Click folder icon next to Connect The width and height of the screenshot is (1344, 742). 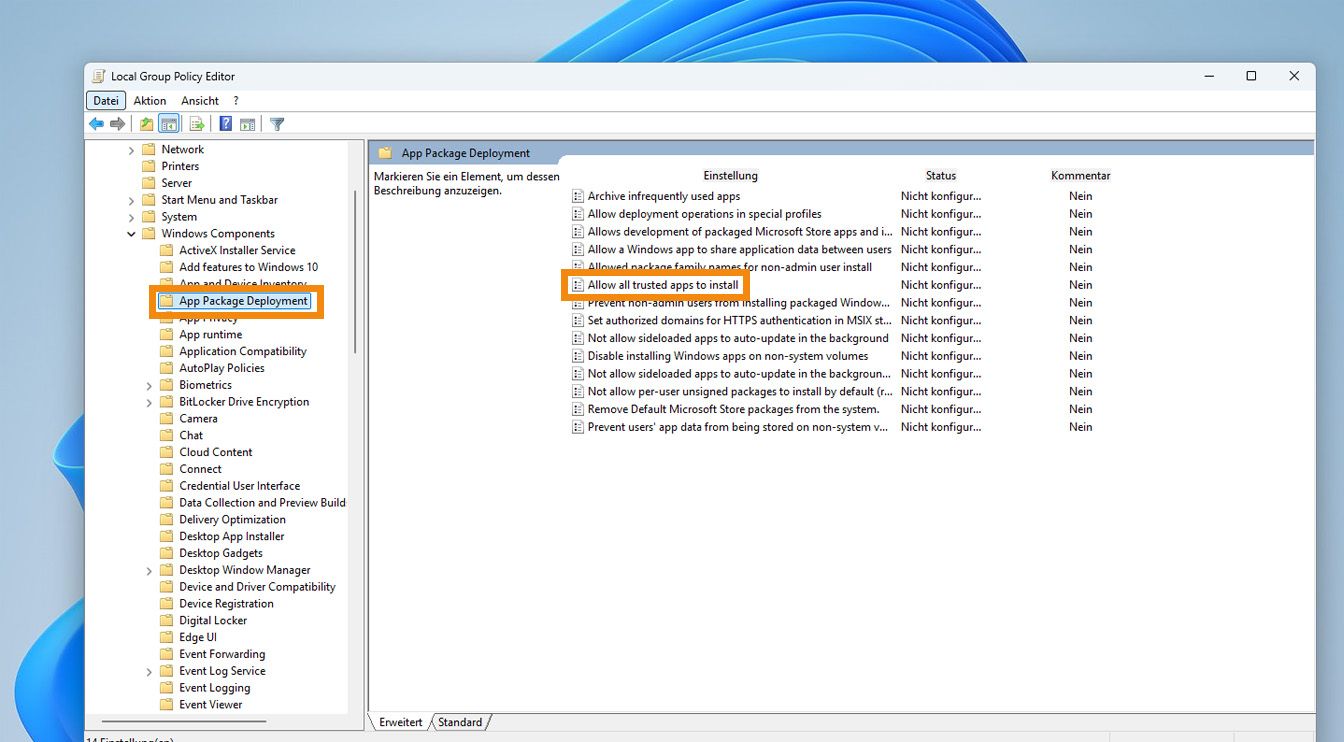(167, 469)
